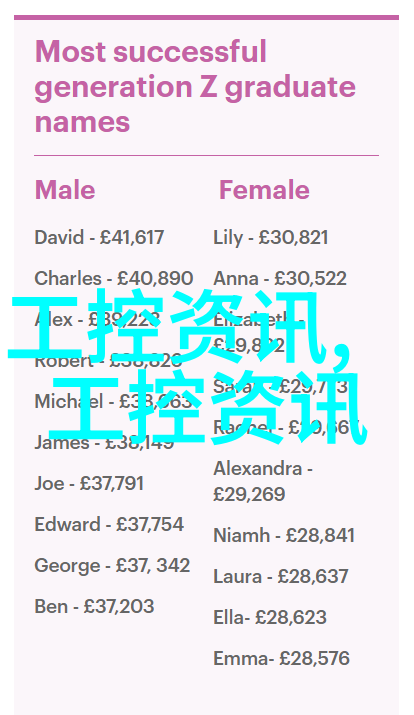Click the Laura - £28,637 entry
This screenshot has width=414, height=715.
[x=281, y=576]
